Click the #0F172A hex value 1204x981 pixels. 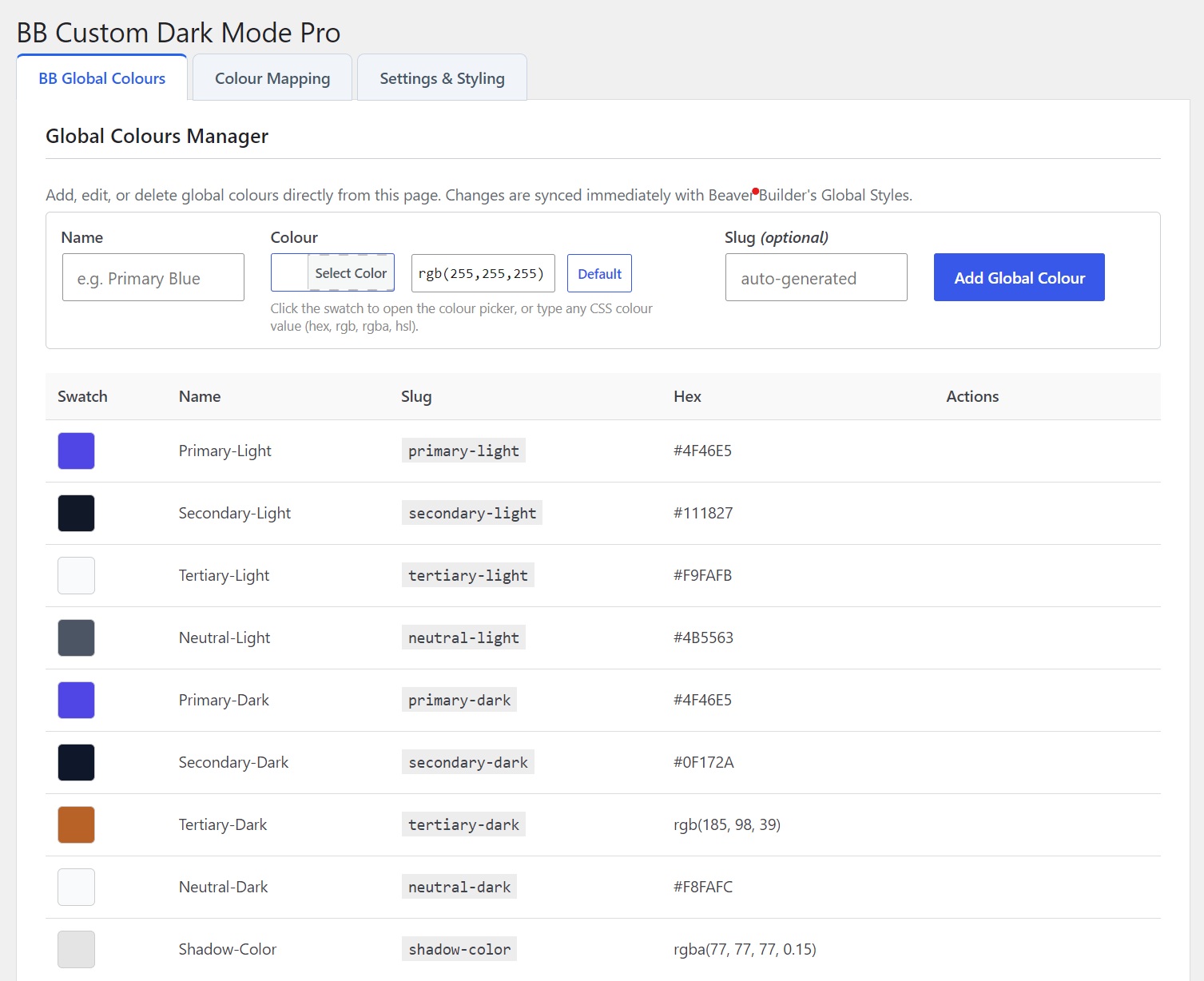704,762
